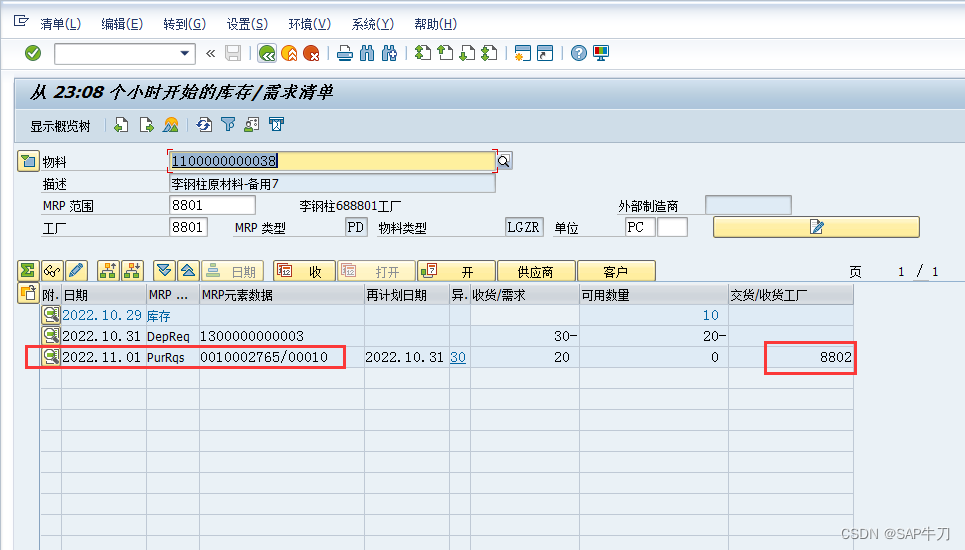Viewport: 965px width, 550px height.
Task: Click the 开 button
Action: (456, 271)
